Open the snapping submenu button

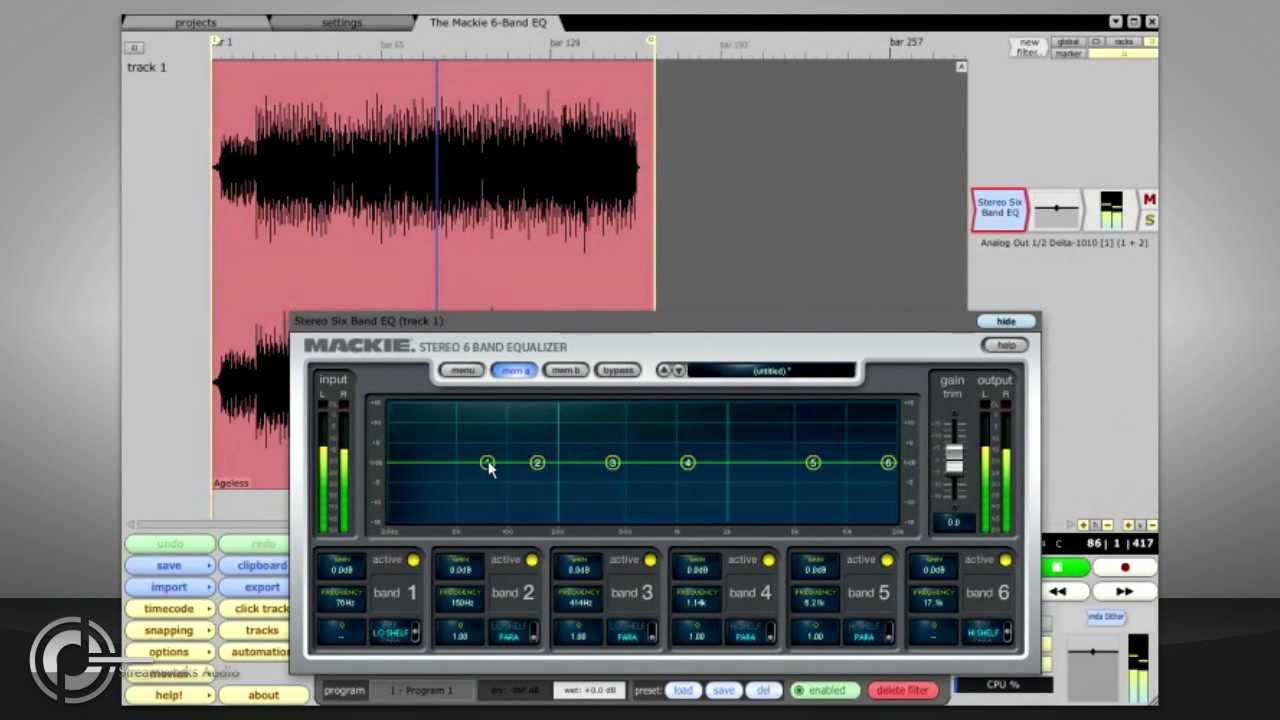pos(170,631)
